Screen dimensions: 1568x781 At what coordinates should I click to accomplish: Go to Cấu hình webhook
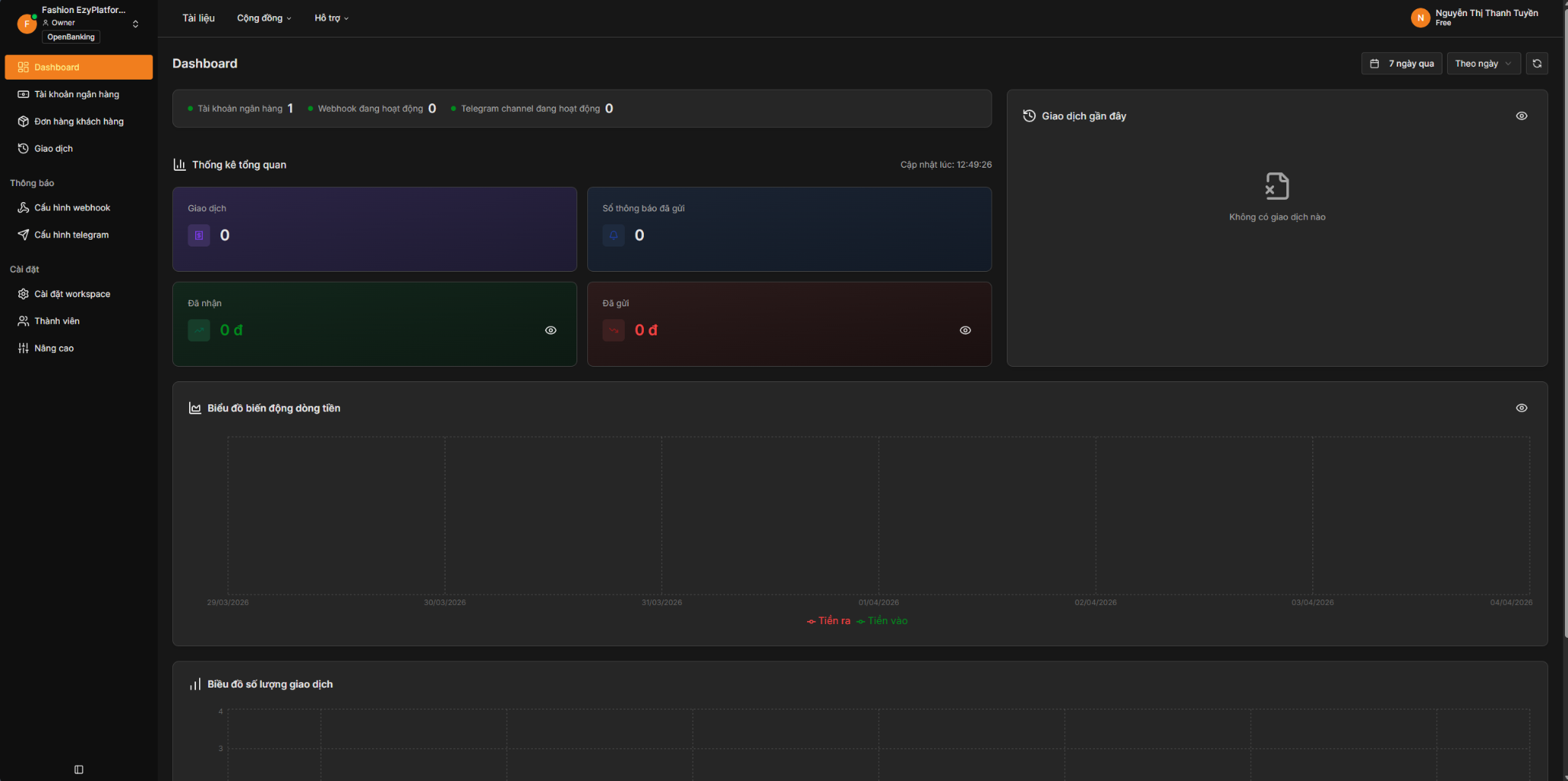point(72,208)
